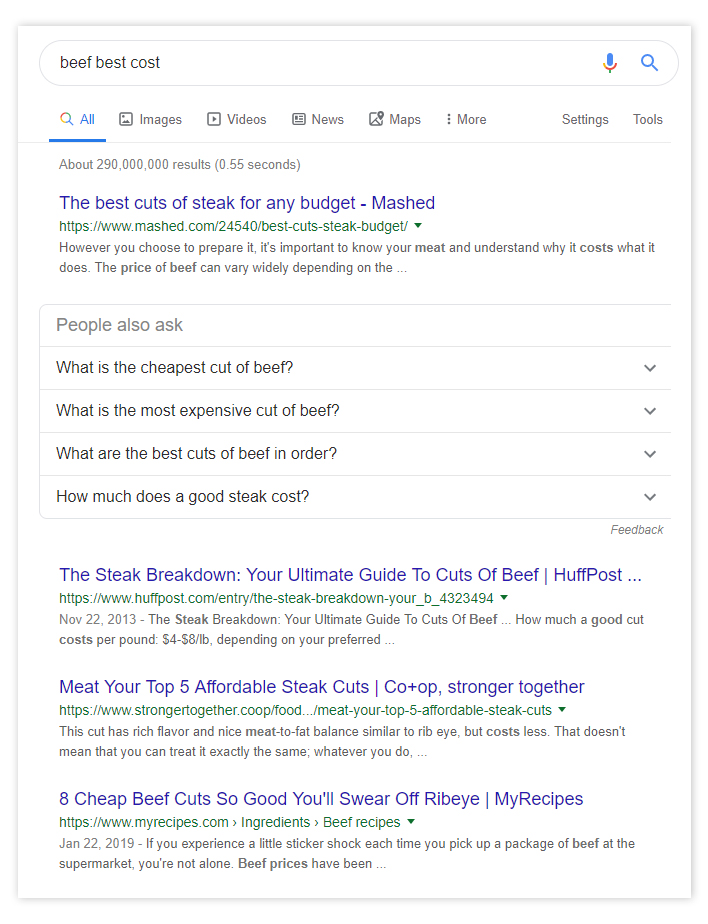Open Google search Settings
708x924 pixels.
(585, 119)
